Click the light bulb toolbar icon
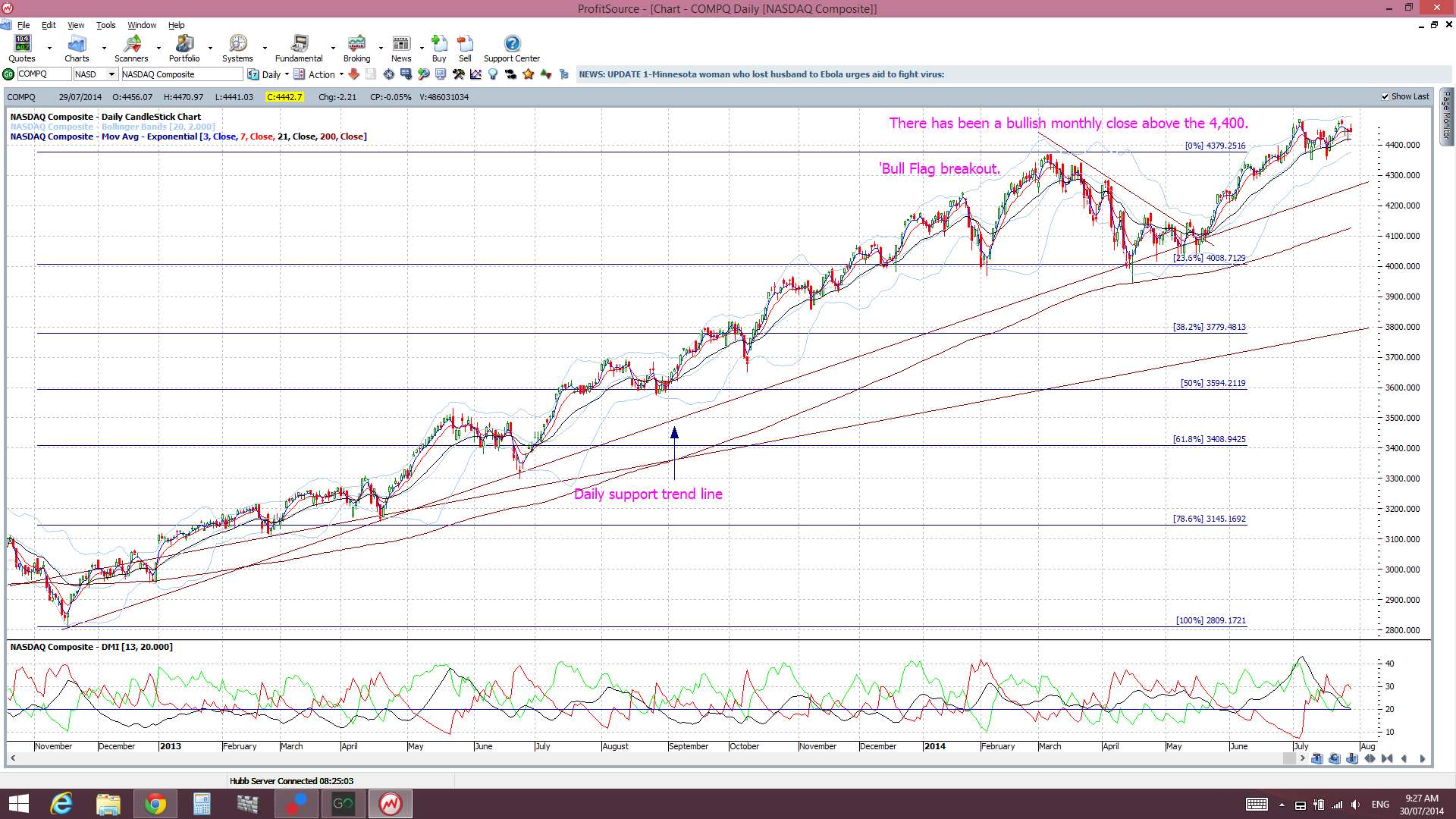 [x=493, y=74]
